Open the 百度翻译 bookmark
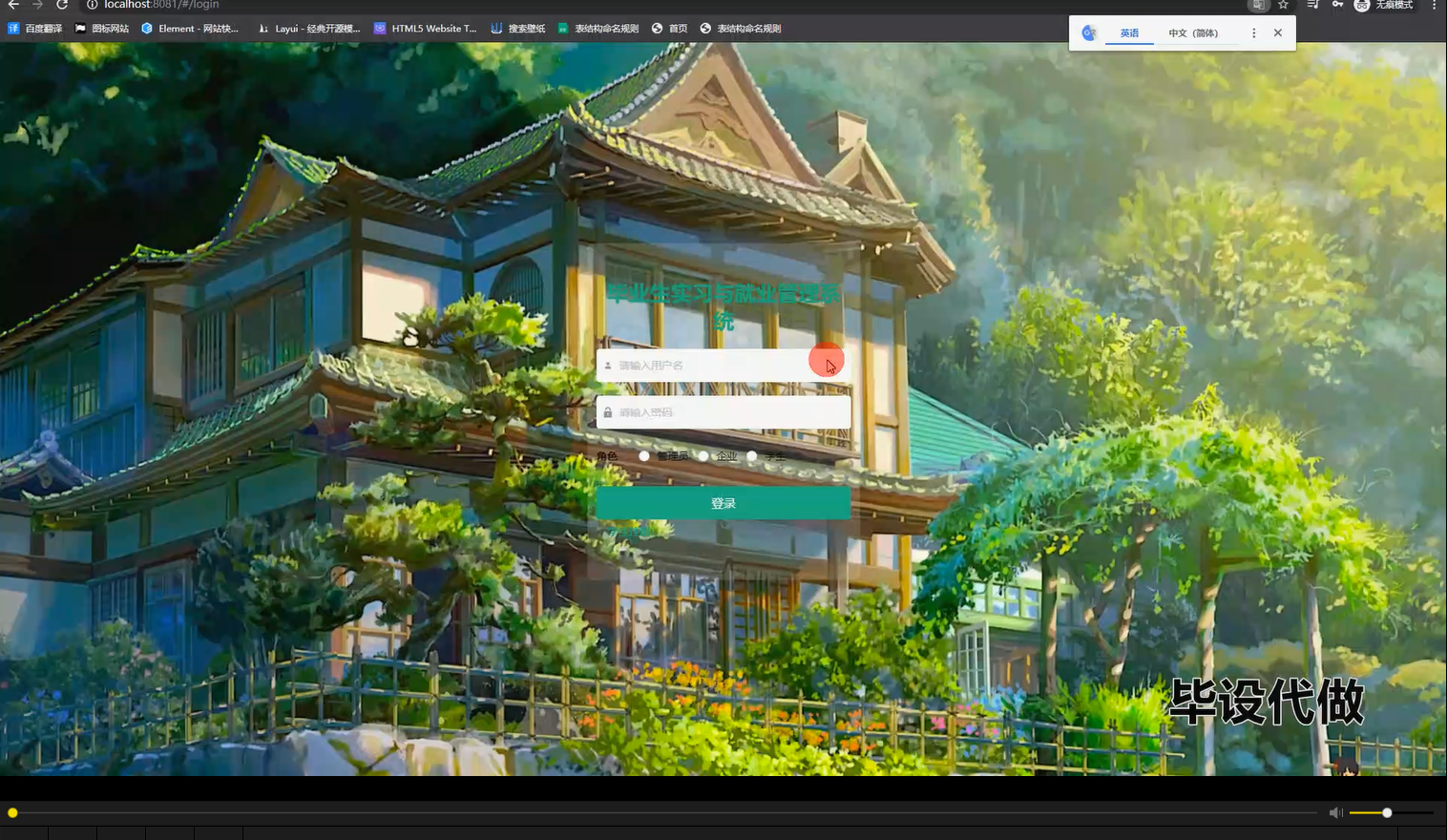Image resolution: width=1447 pixels, height=840 pixels. point(35,29)
